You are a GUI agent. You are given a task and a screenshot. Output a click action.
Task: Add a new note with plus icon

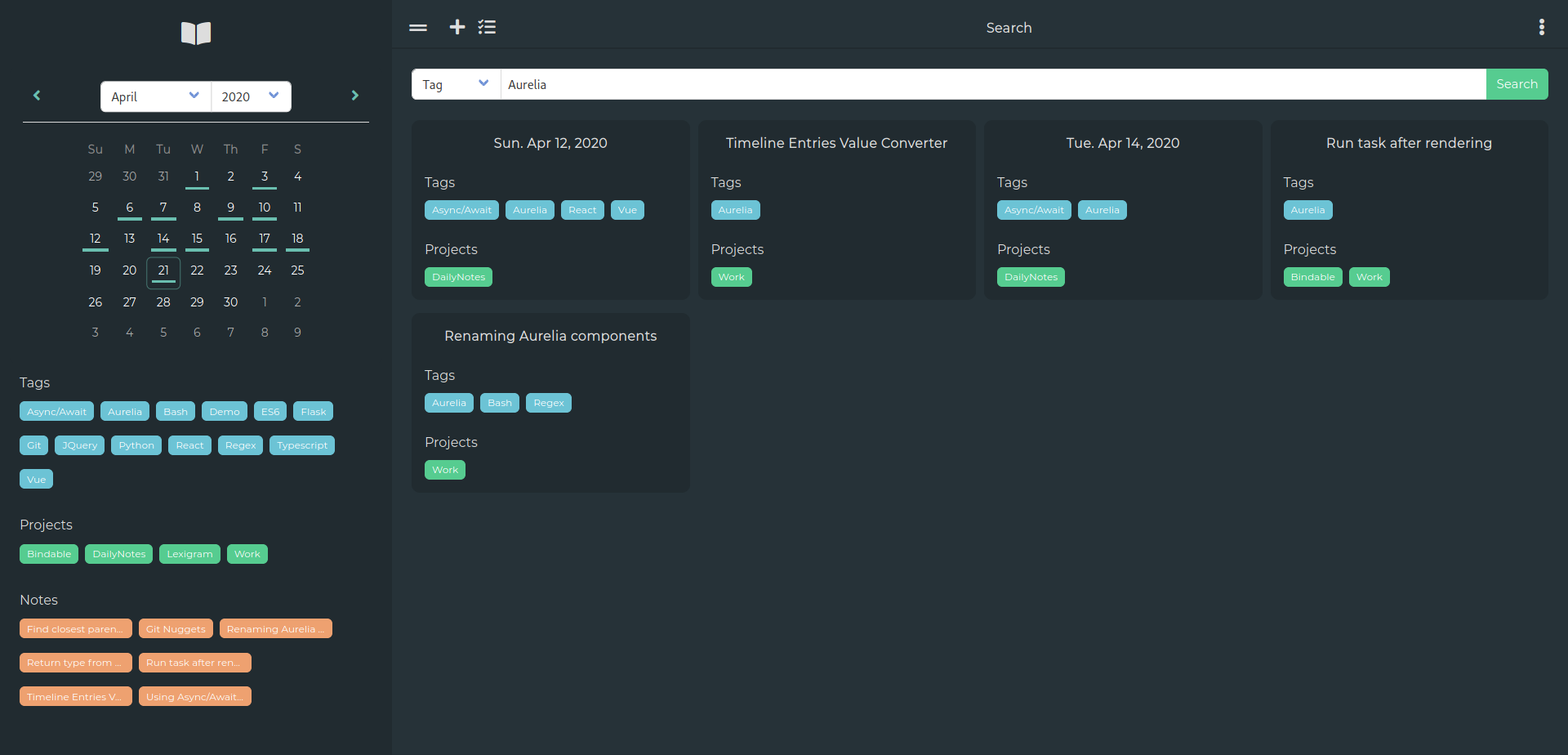pos(457,27)
